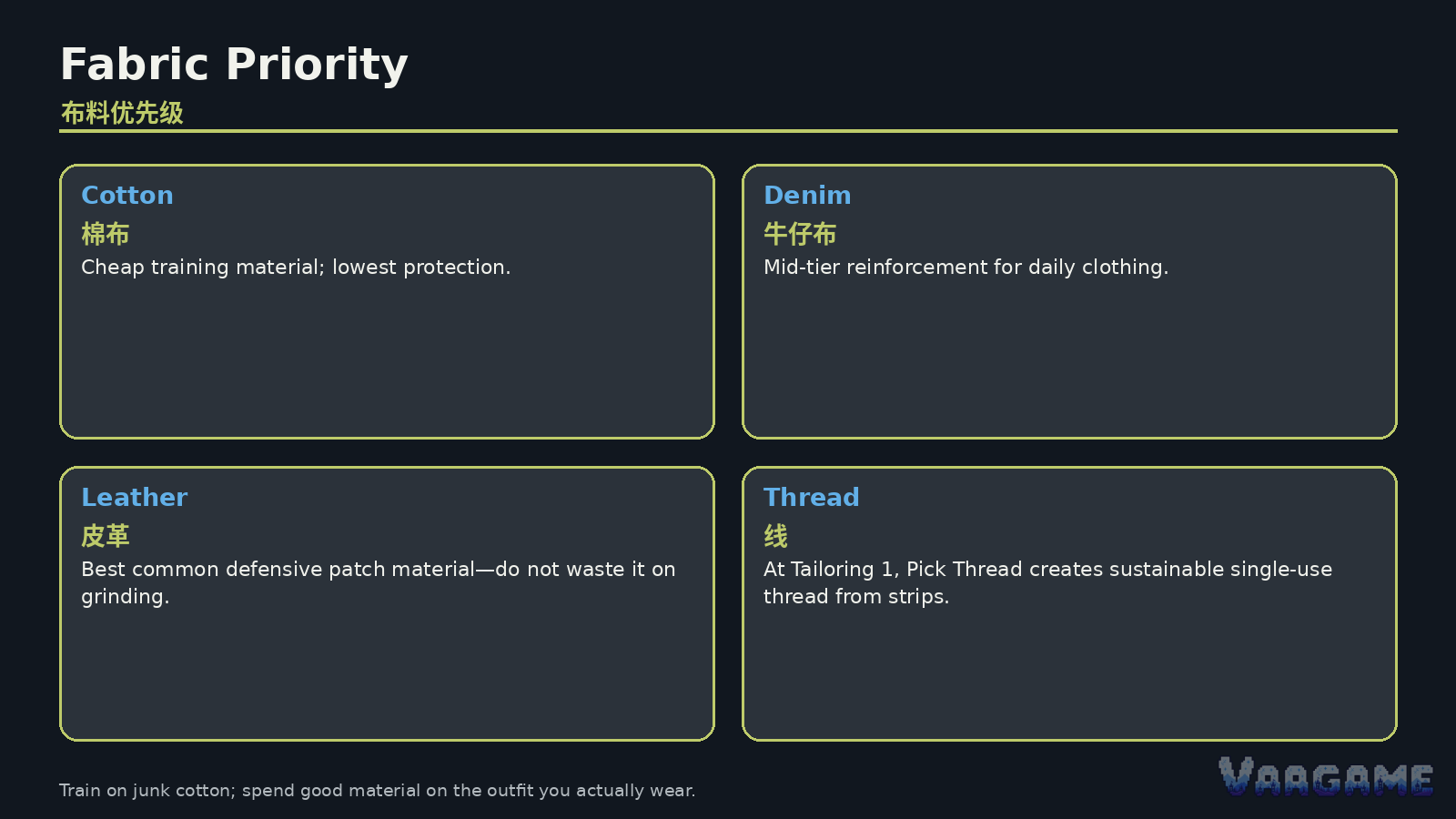
Task: Click the Chinese label 牛仔布
Action: click(x=800, y=234)
